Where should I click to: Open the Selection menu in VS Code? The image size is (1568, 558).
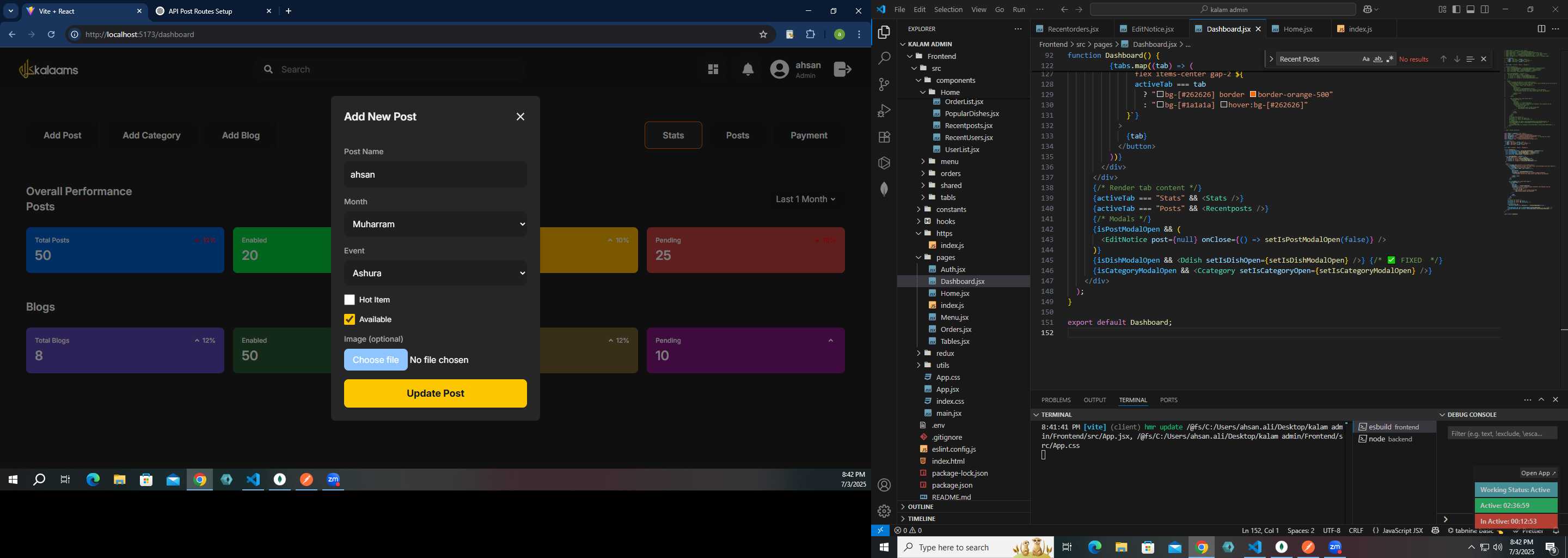[948, 9]
